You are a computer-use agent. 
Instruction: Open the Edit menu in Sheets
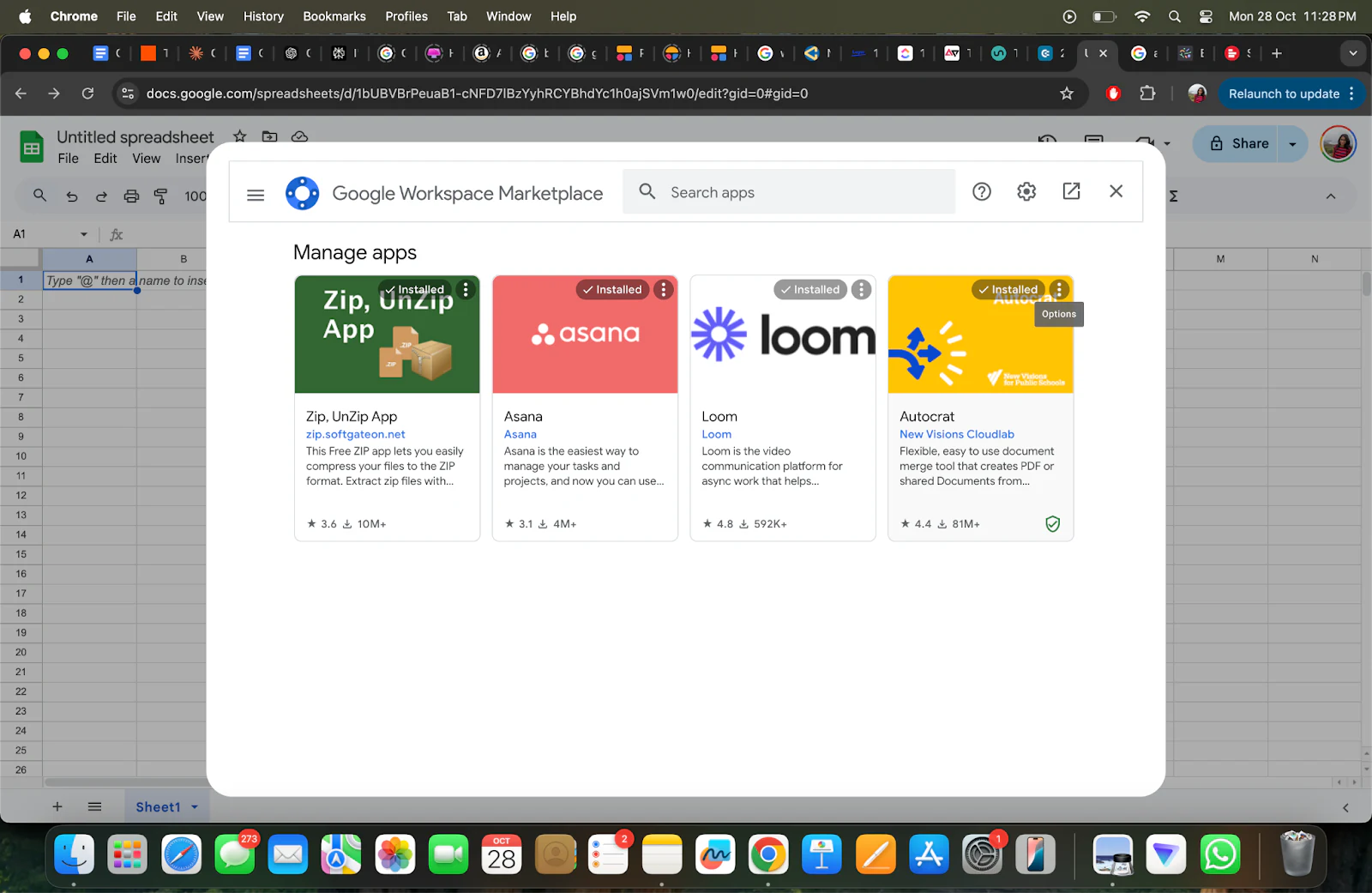point(105,159)
